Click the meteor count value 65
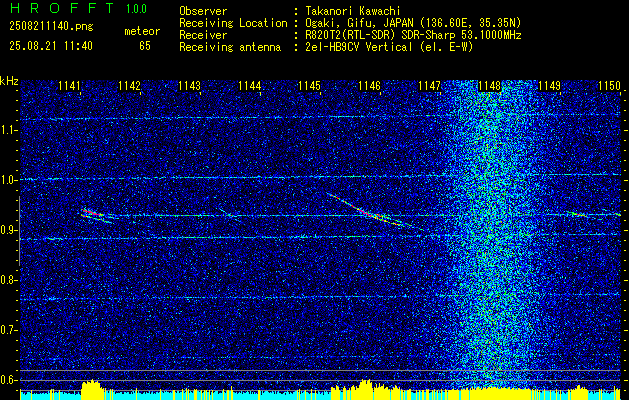Image resolution: width=629 pixels, height=400 pixels. (145, 46)
